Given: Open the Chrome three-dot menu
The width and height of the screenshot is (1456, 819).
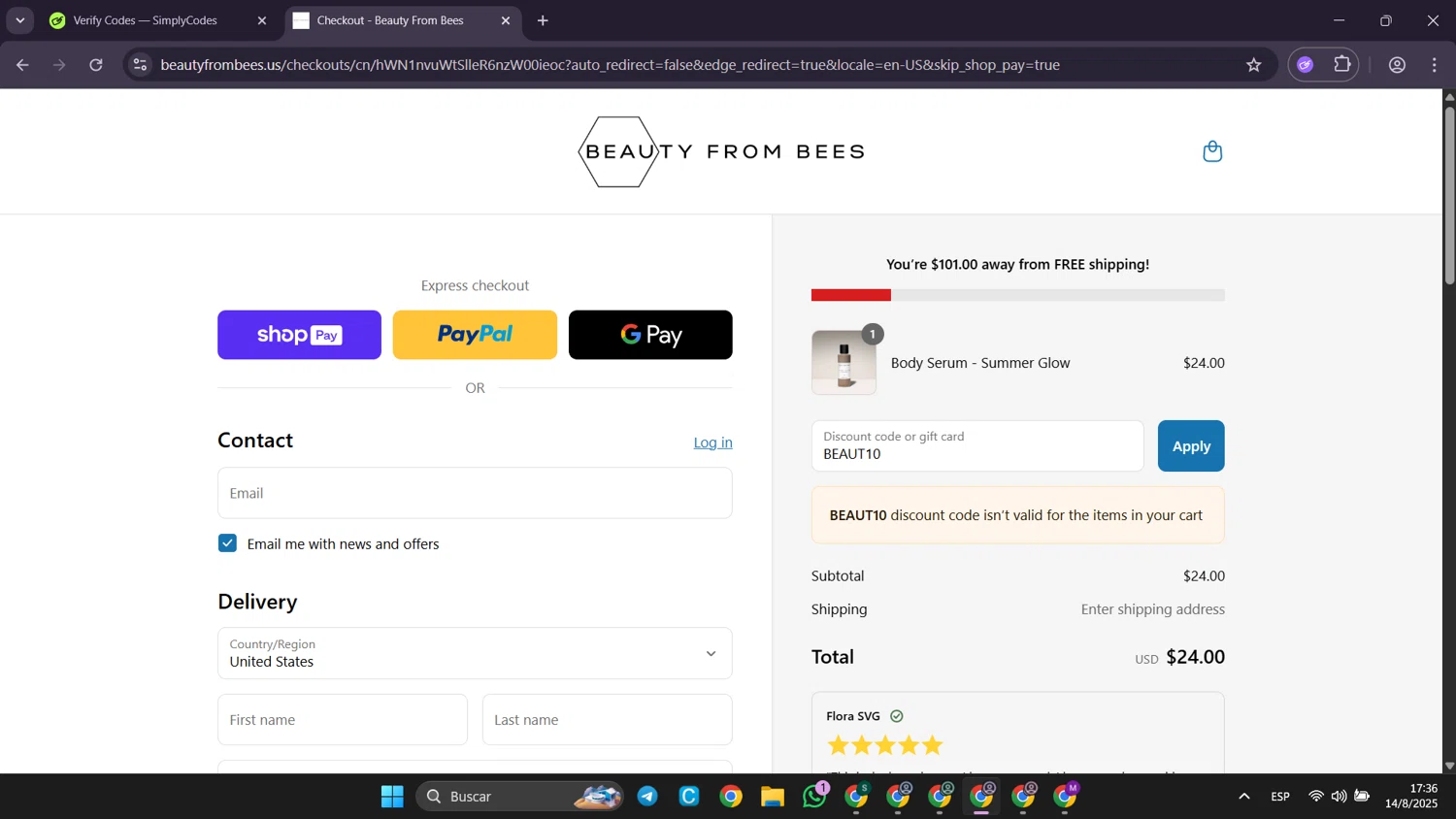Looking at the screenshot, I should click(1434, 65).
